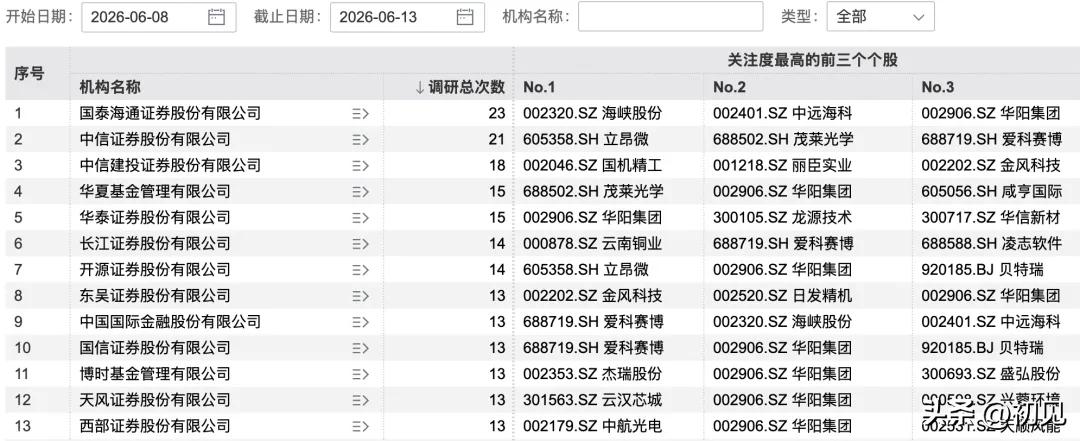Click survey count 23 in row 1

tap(497, 113)
